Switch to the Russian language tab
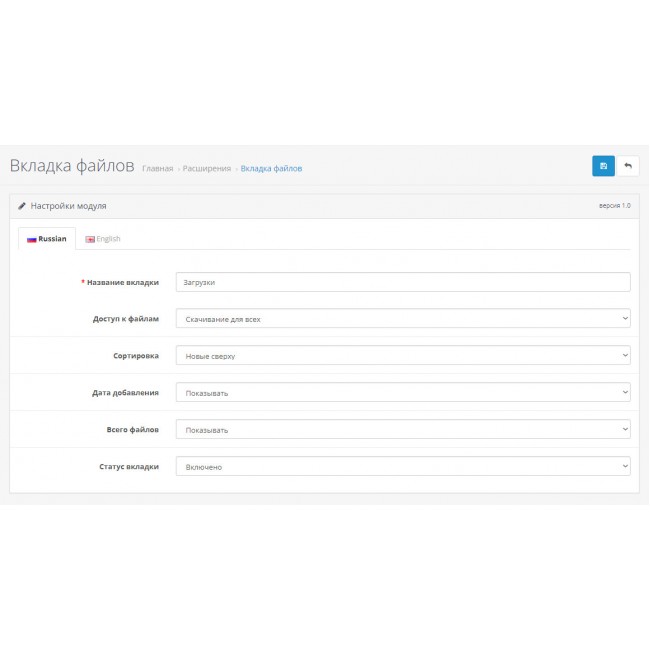The height and width of the screenshot is (650, 650). coord(47,239)
